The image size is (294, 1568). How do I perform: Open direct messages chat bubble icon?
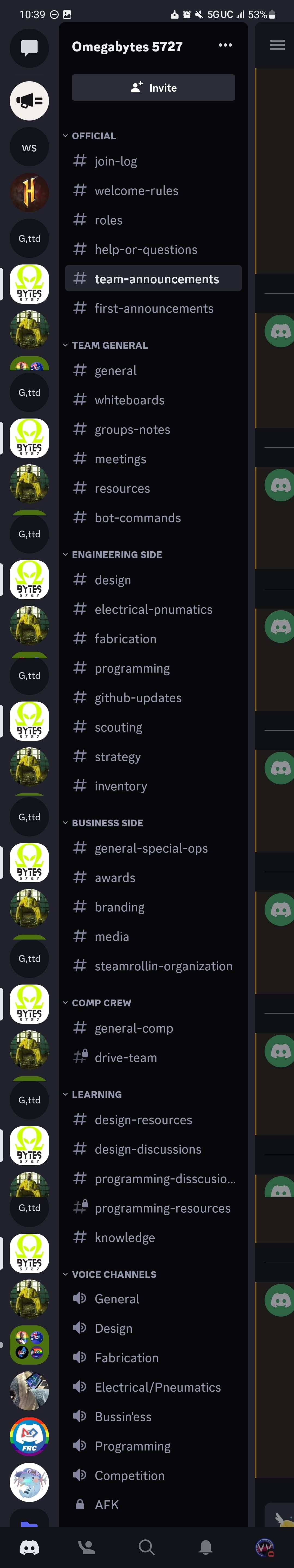29,47
